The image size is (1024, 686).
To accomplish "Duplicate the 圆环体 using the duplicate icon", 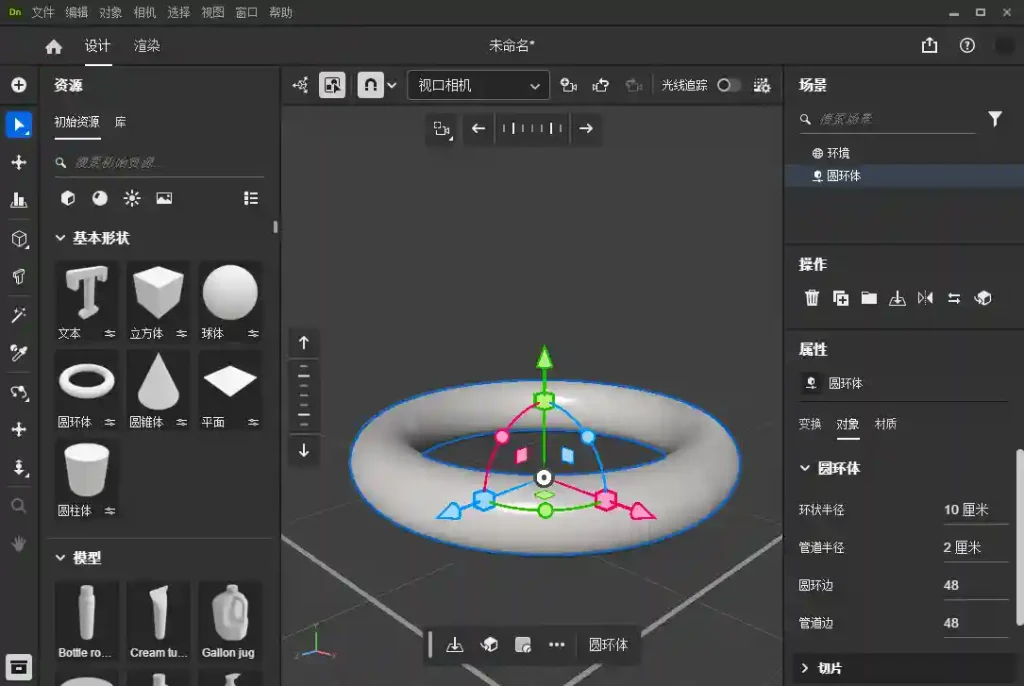I will [x=841, y=297].
